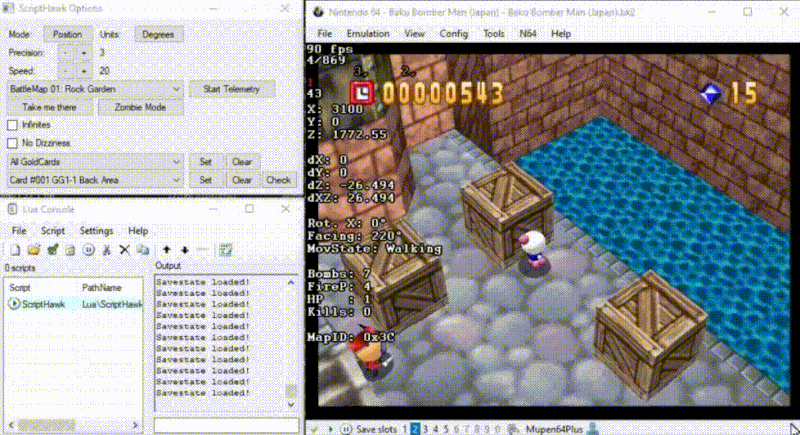Click Lua console input field
This screenshot has height=435, width=800.
tap(226, 425)
